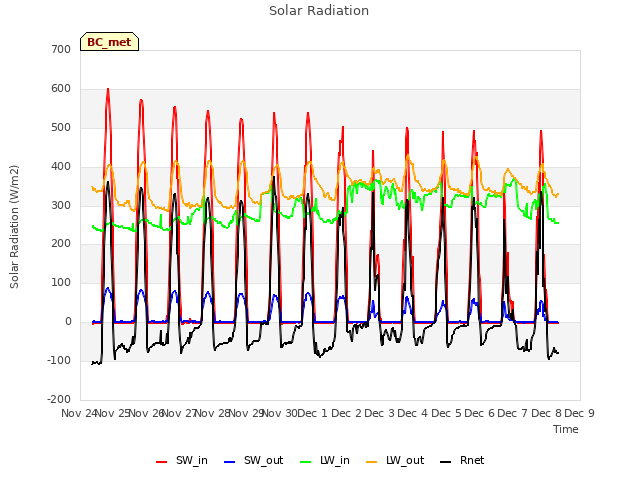Click the 200 y-axis tick label
Image resolution: width=640 pixels, height=480 pixels.
tap(61, 244)
